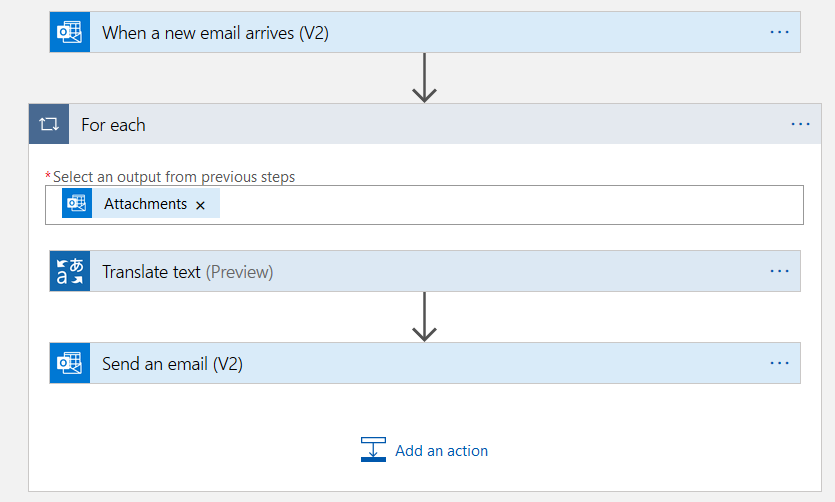835x502 pixels.
Task: Click the Translate text action icon
Action: click(x=70, y=271)
